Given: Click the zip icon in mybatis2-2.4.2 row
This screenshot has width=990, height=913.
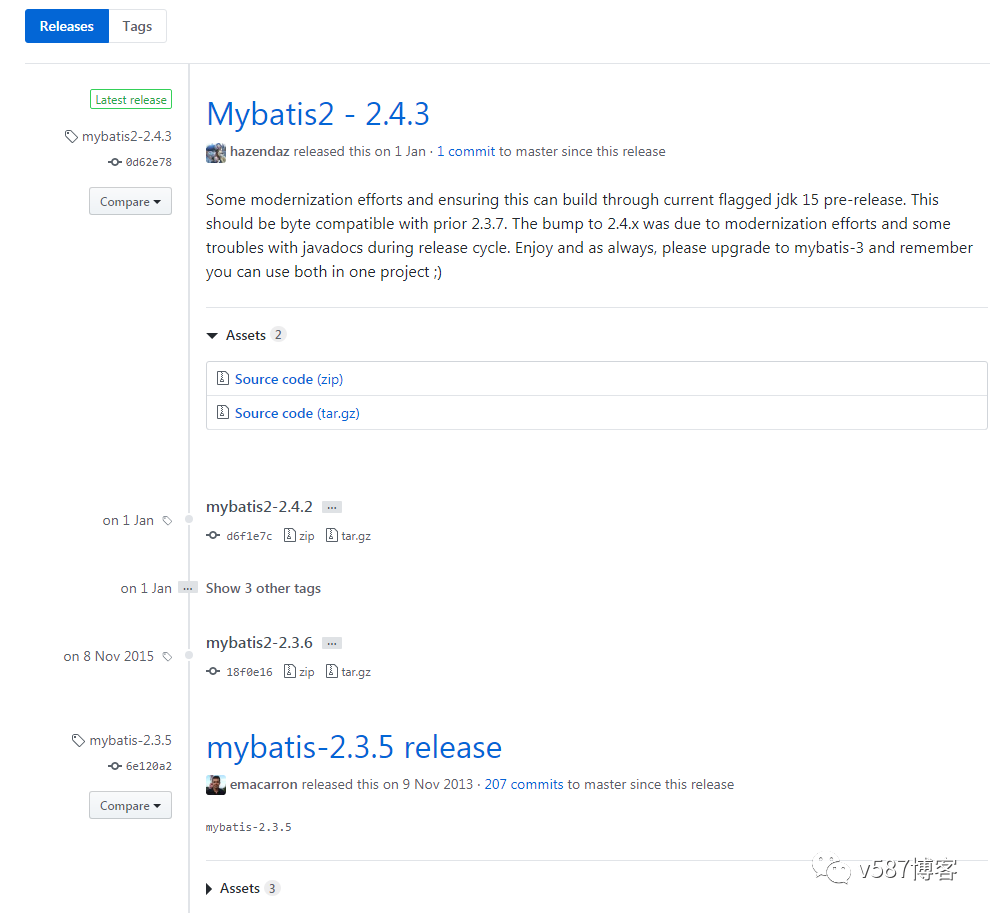Looking at the screenshot, I should coord(290,535).
